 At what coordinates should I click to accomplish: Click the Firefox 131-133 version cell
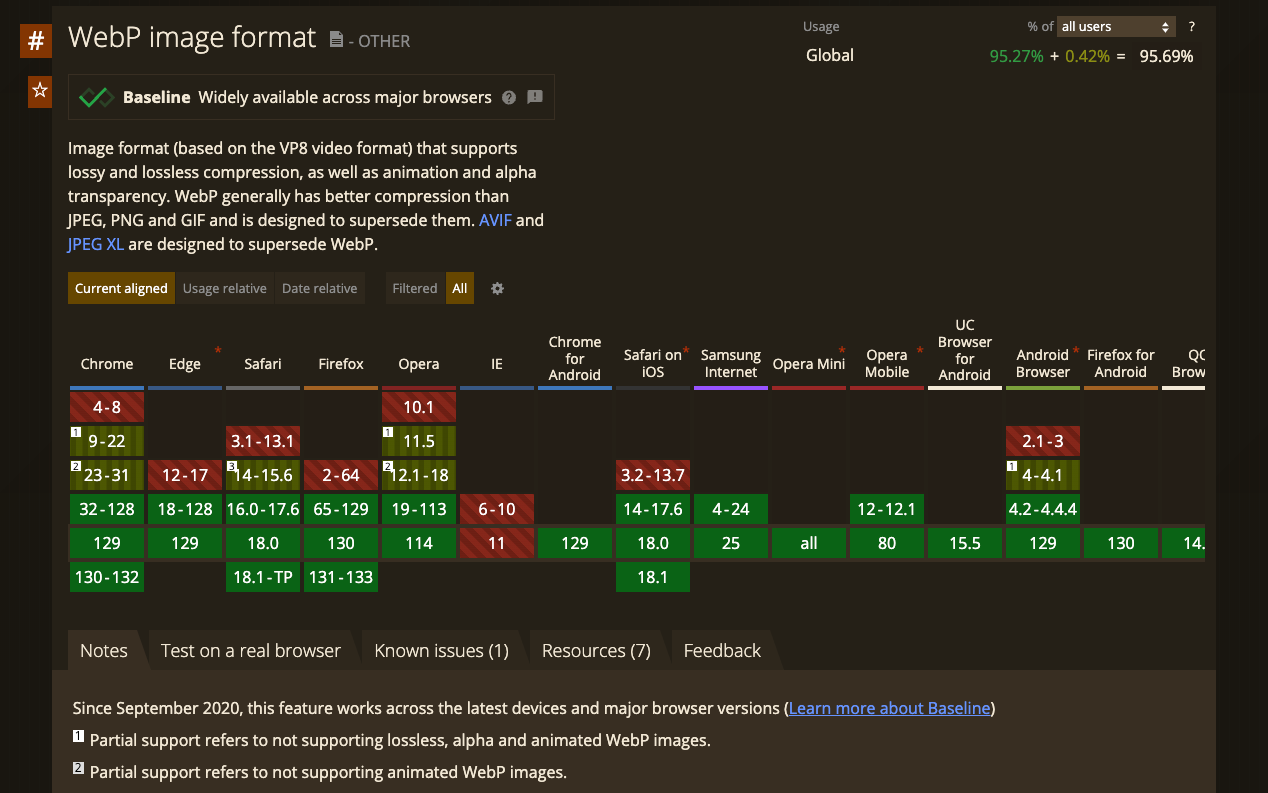pyautogui.click(x=341, y=577)
